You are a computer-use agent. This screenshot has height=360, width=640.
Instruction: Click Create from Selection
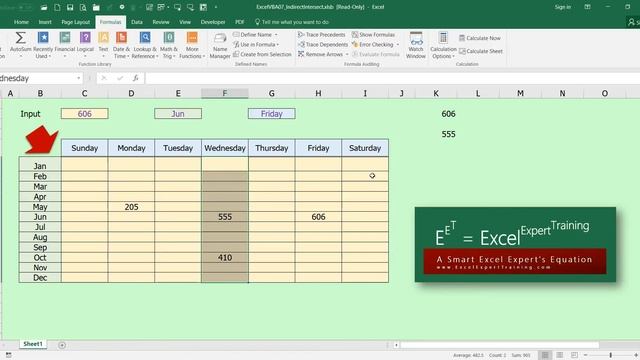tap(262, 54)
